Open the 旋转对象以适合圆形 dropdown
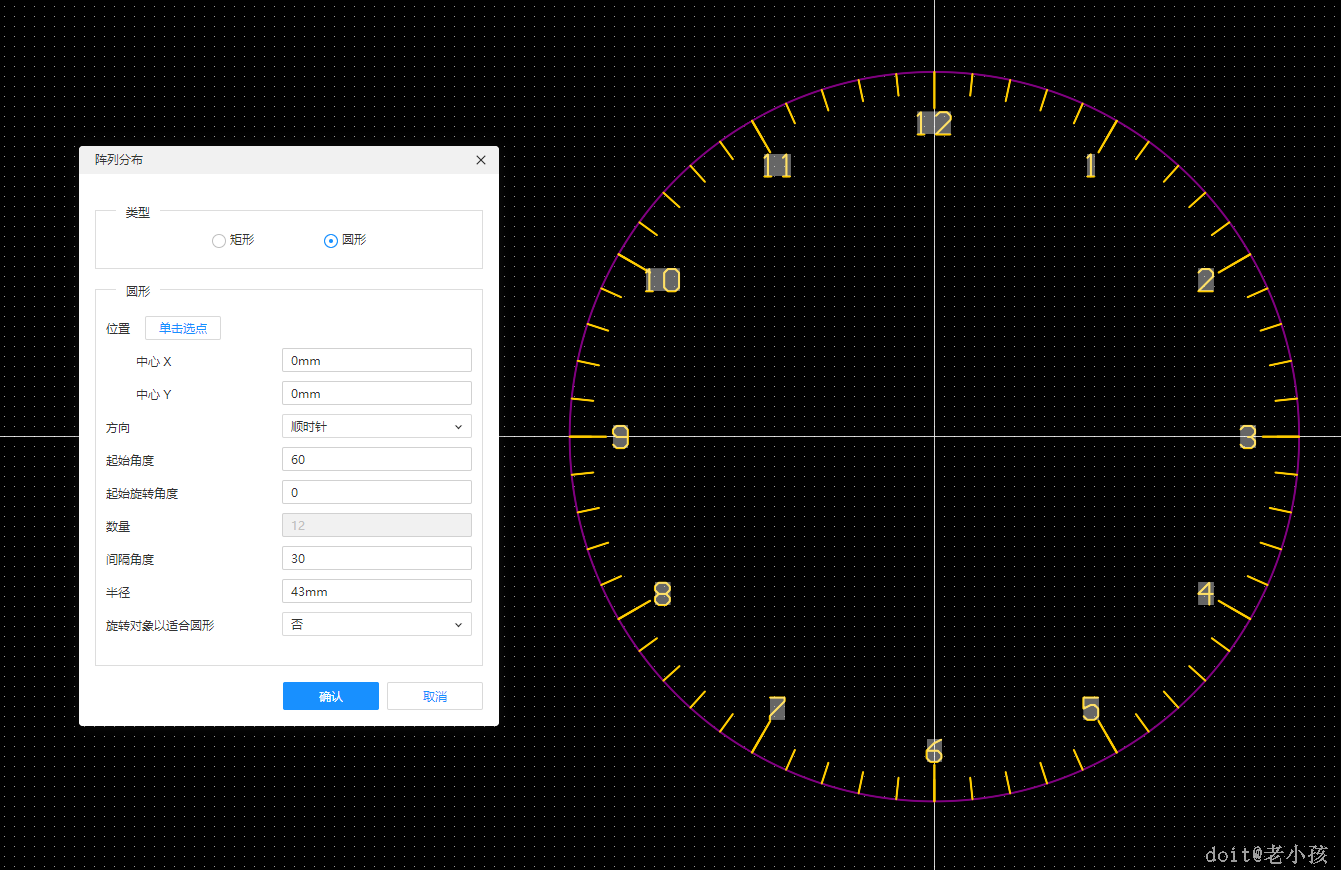Viewport: 1341px width, 870px height. pyautogui.click(x=377, y=624)
